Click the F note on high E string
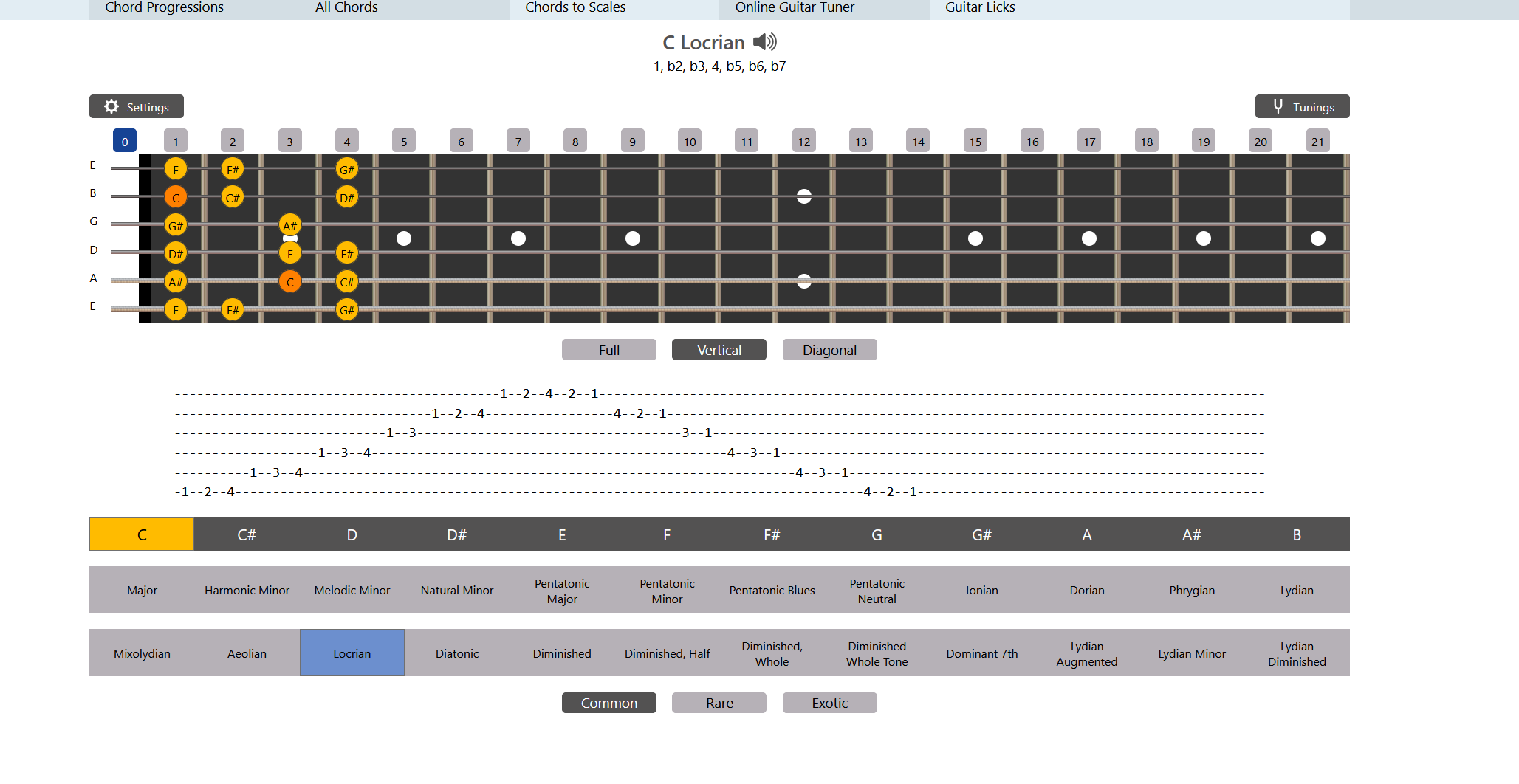The image size is (1519, 784). tap(176, 169)
